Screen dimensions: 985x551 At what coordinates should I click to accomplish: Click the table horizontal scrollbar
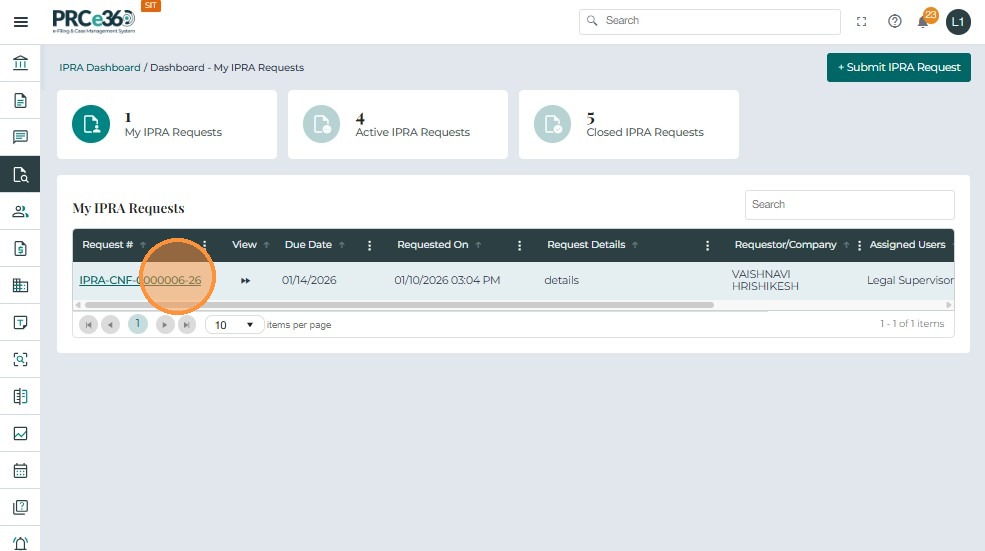[x=400, y=305]
